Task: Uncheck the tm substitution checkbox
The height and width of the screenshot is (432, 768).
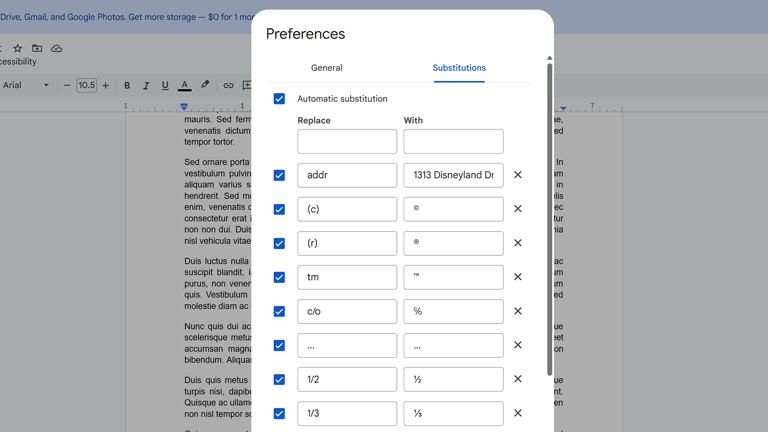Action: [x=279, y=277]
